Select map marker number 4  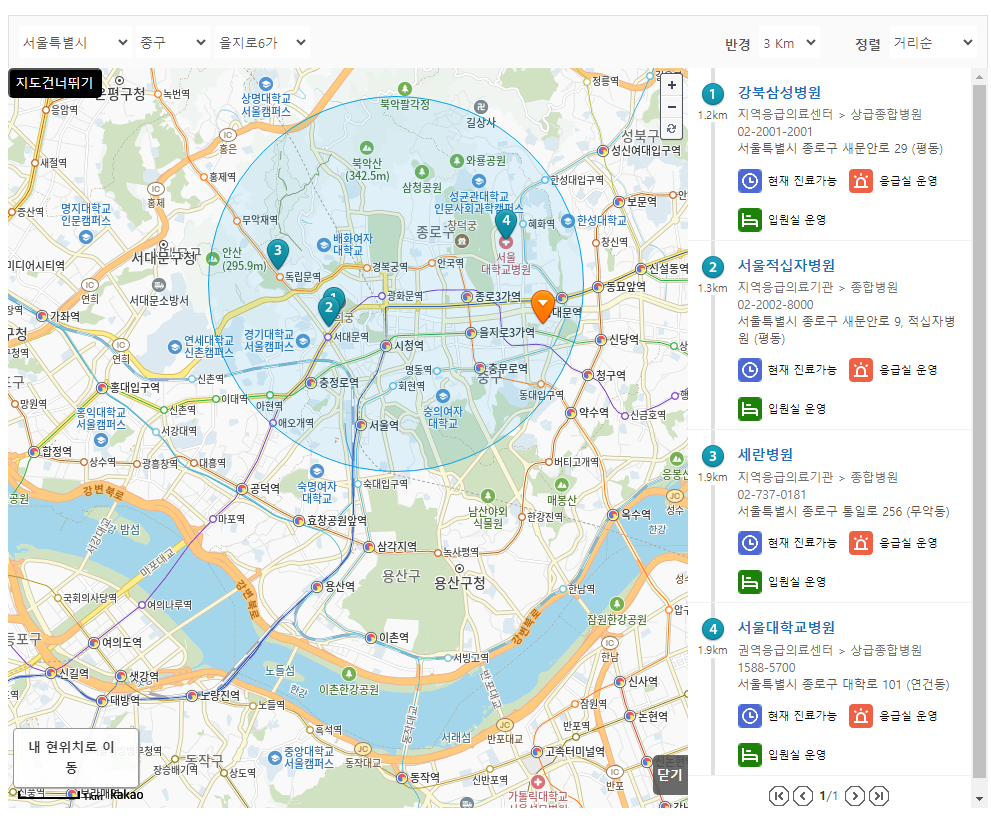(506, 224)
